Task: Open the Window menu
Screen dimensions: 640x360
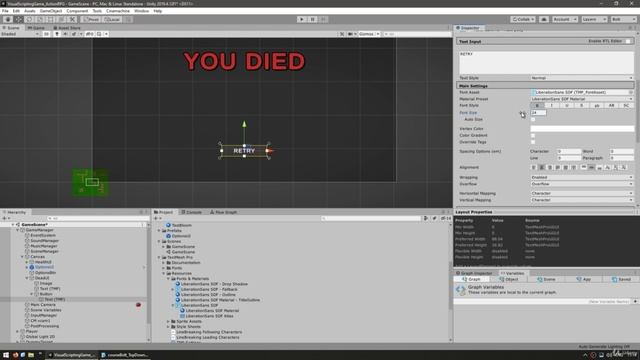Action: tap(142, 11)
